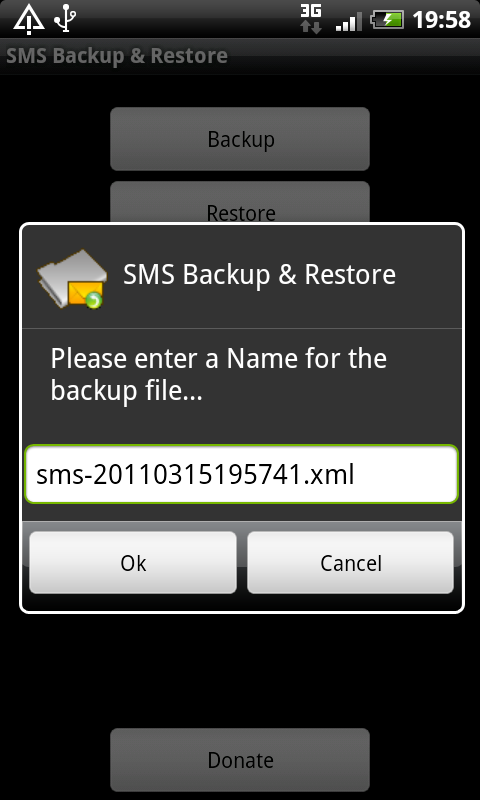Tap the 3G data indicator icon

[x=311, y=11]
